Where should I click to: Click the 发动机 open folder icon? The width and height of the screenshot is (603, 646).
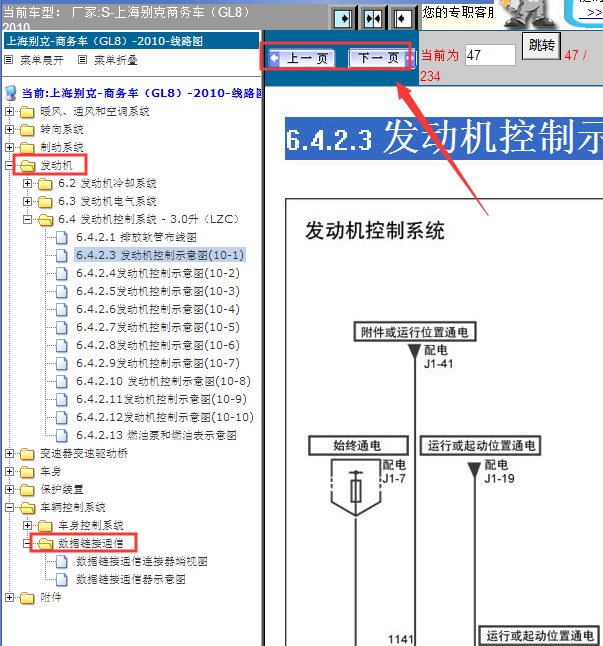click(27, 166)
